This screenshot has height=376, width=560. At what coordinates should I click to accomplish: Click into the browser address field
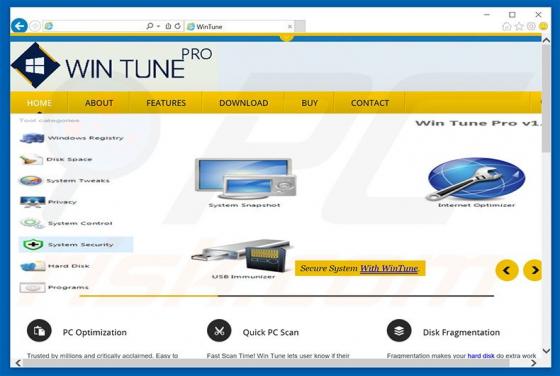coord(98,26)
